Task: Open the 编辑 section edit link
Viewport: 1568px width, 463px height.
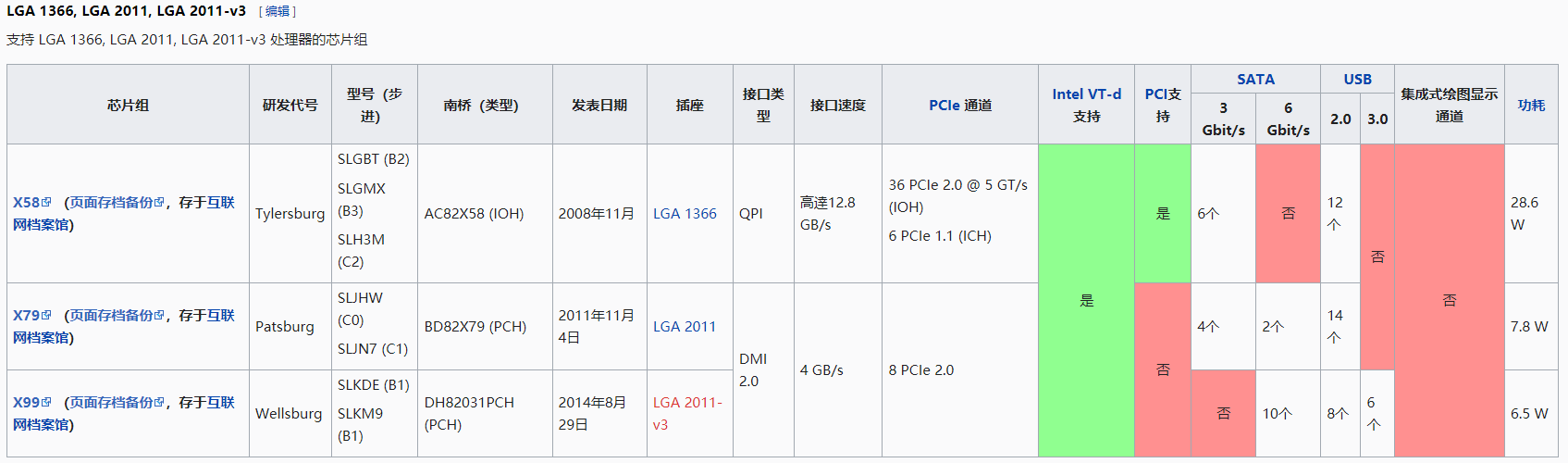Action: click(x=278, y=11)
